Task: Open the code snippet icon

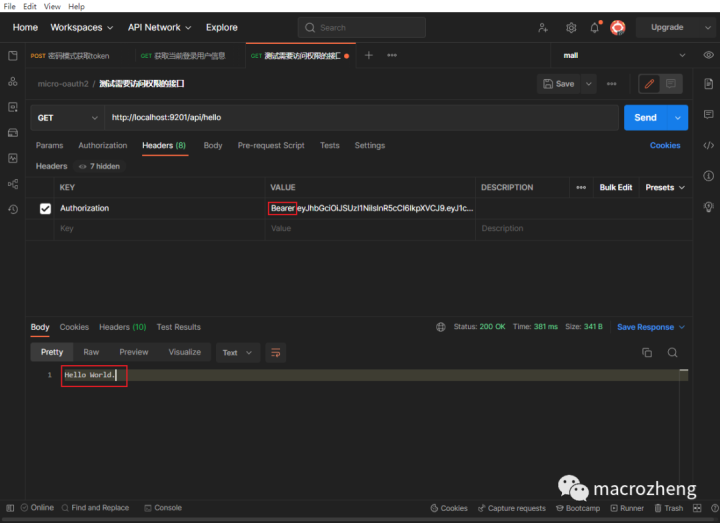Action: point(709,145)
